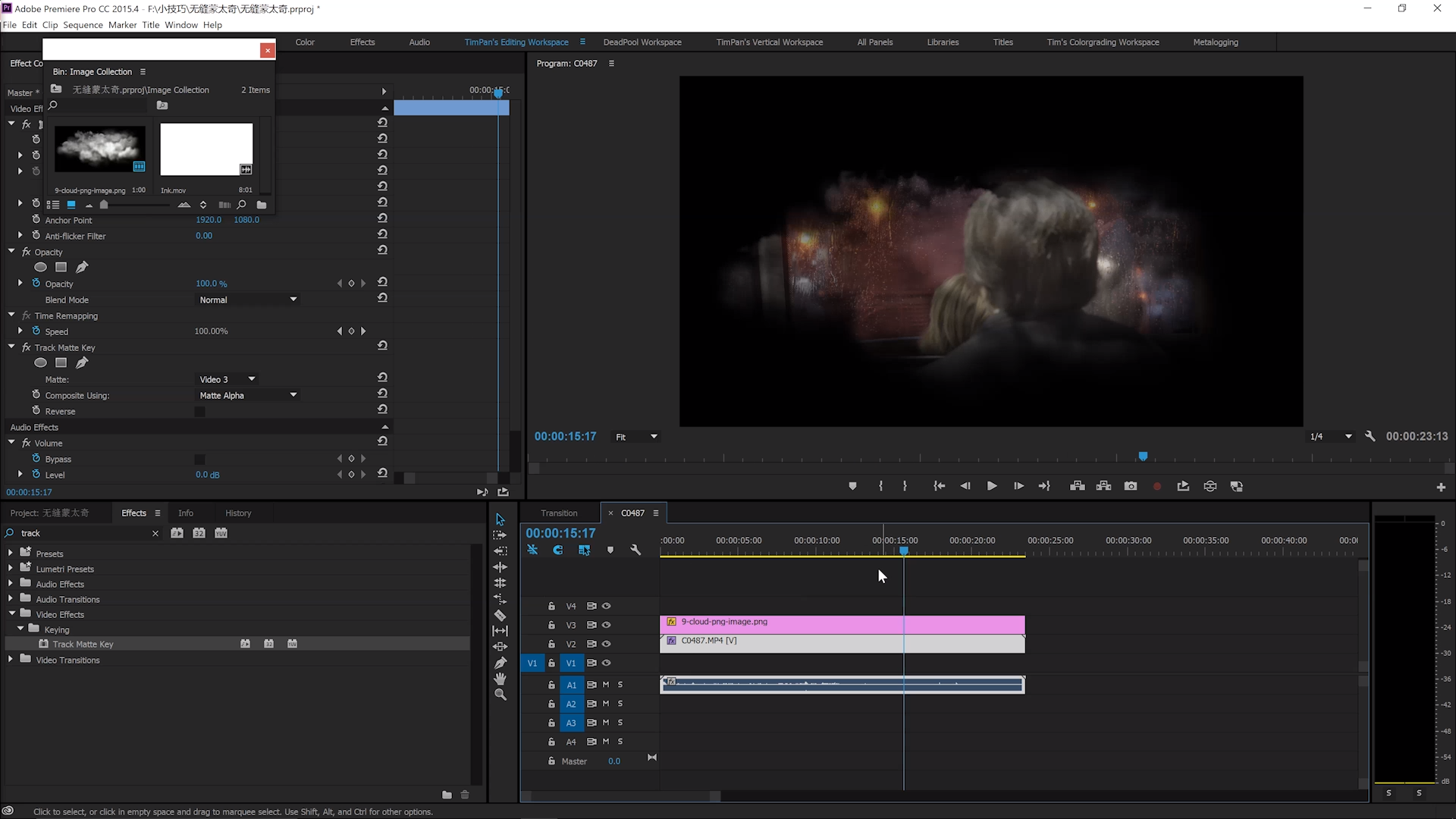Collapse the Track Matte Key effect

11,347
